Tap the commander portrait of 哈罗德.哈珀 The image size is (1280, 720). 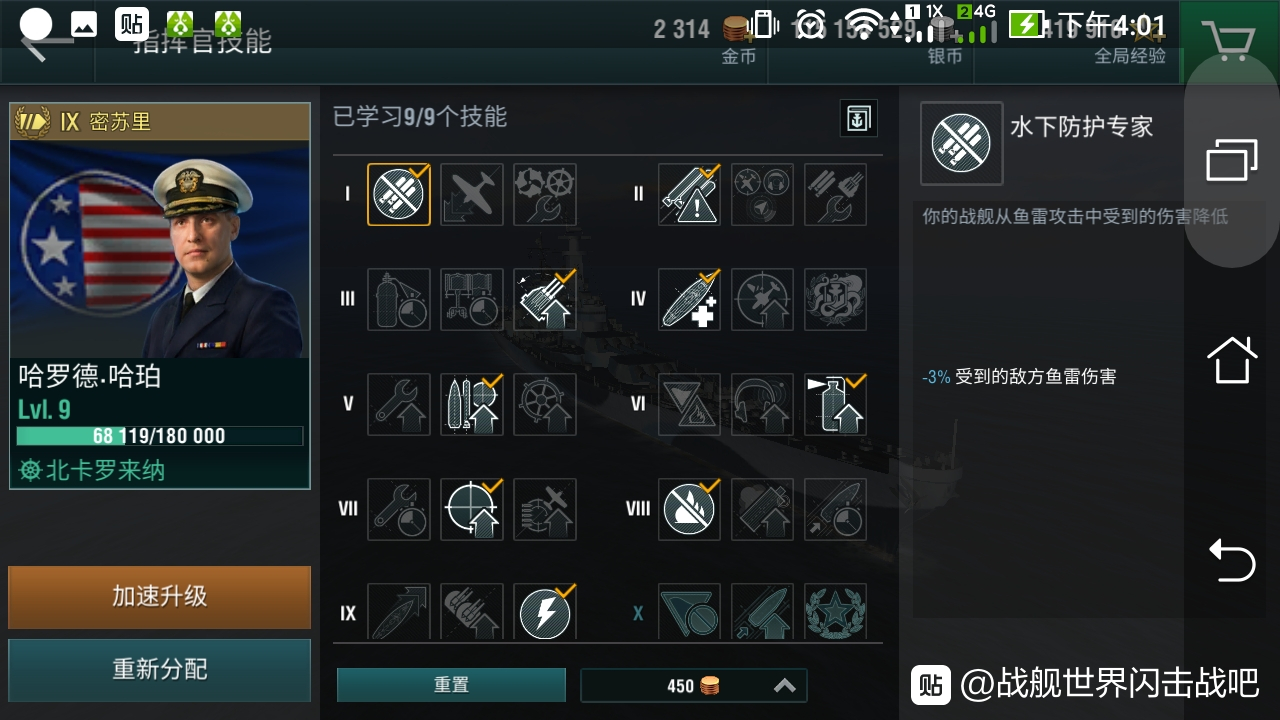click(x=160, y=249)
